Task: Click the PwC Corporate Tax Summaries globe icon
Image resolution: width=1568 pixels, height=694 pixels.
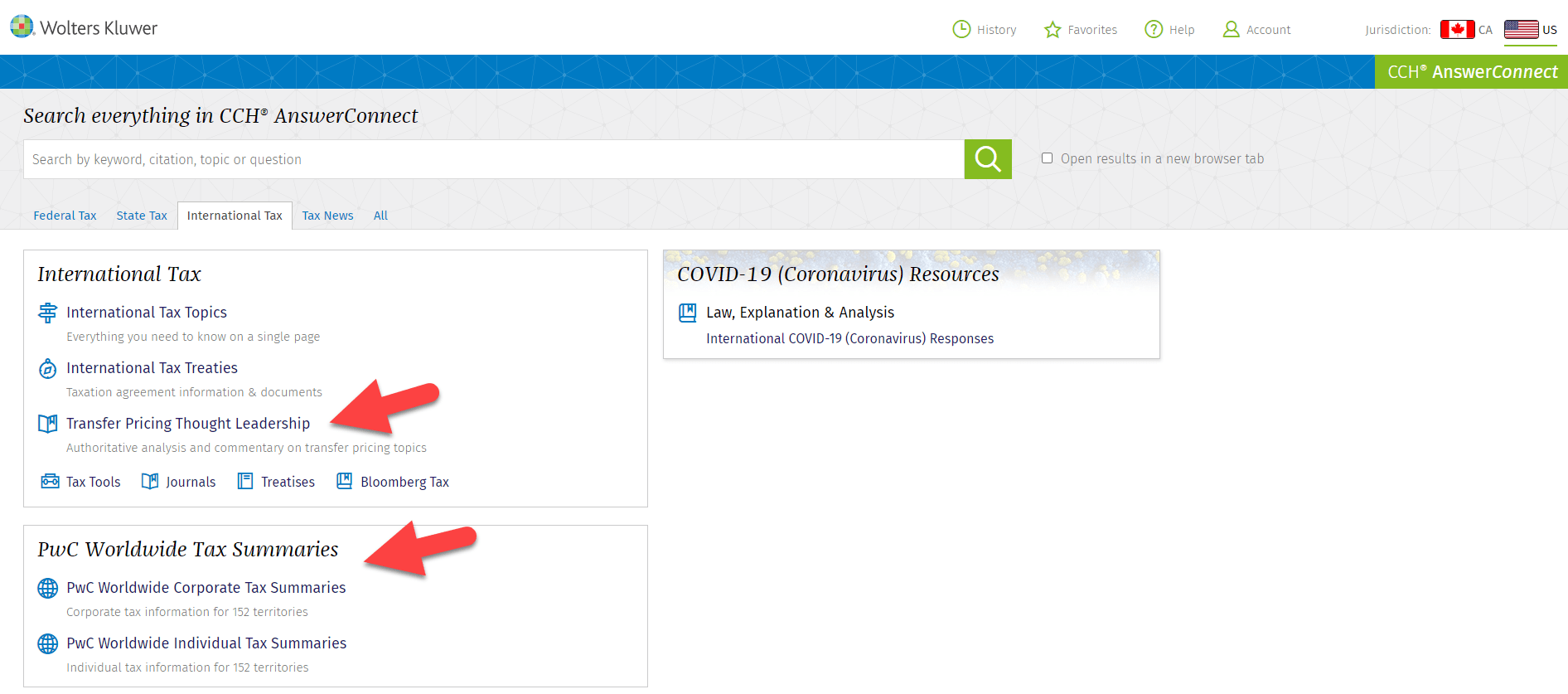Action: pos(48,588)
